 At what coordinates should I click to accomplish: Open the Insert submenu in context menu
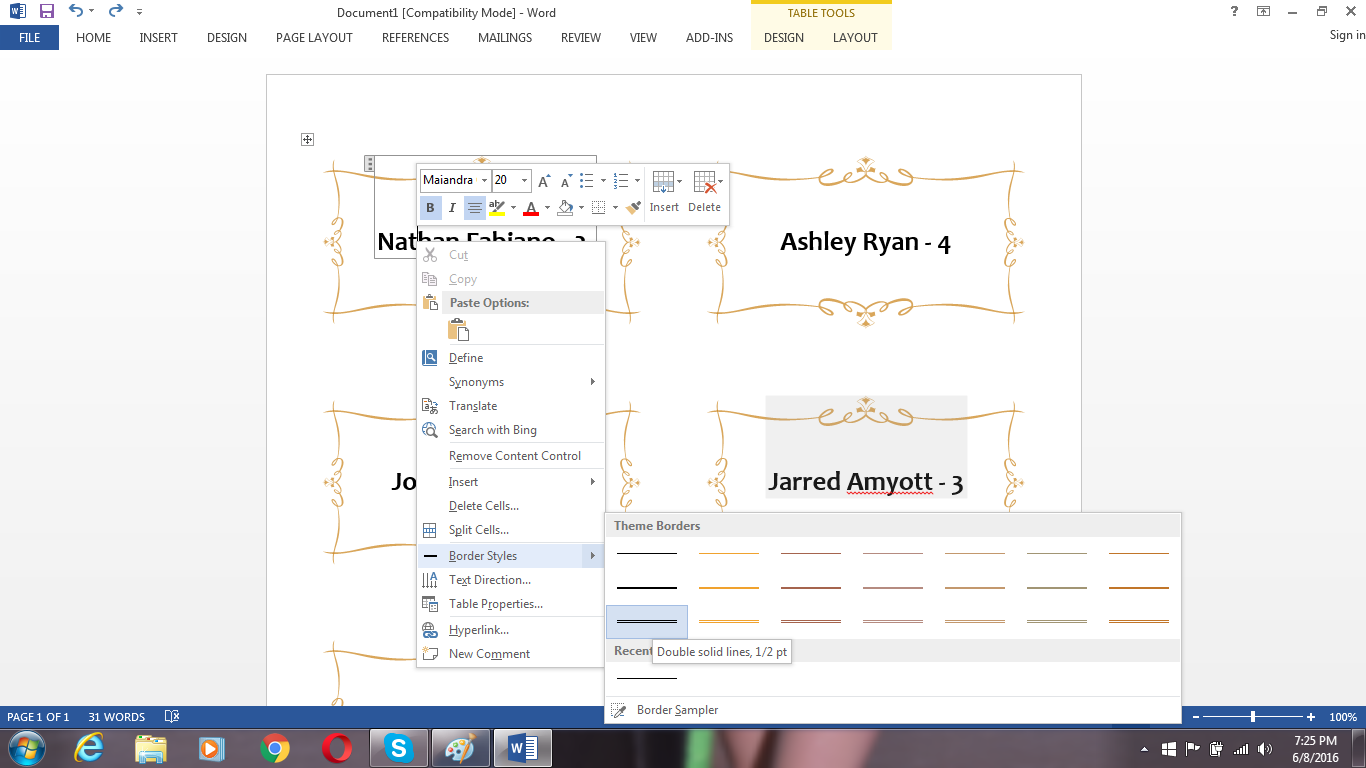(x=511, y=482)
